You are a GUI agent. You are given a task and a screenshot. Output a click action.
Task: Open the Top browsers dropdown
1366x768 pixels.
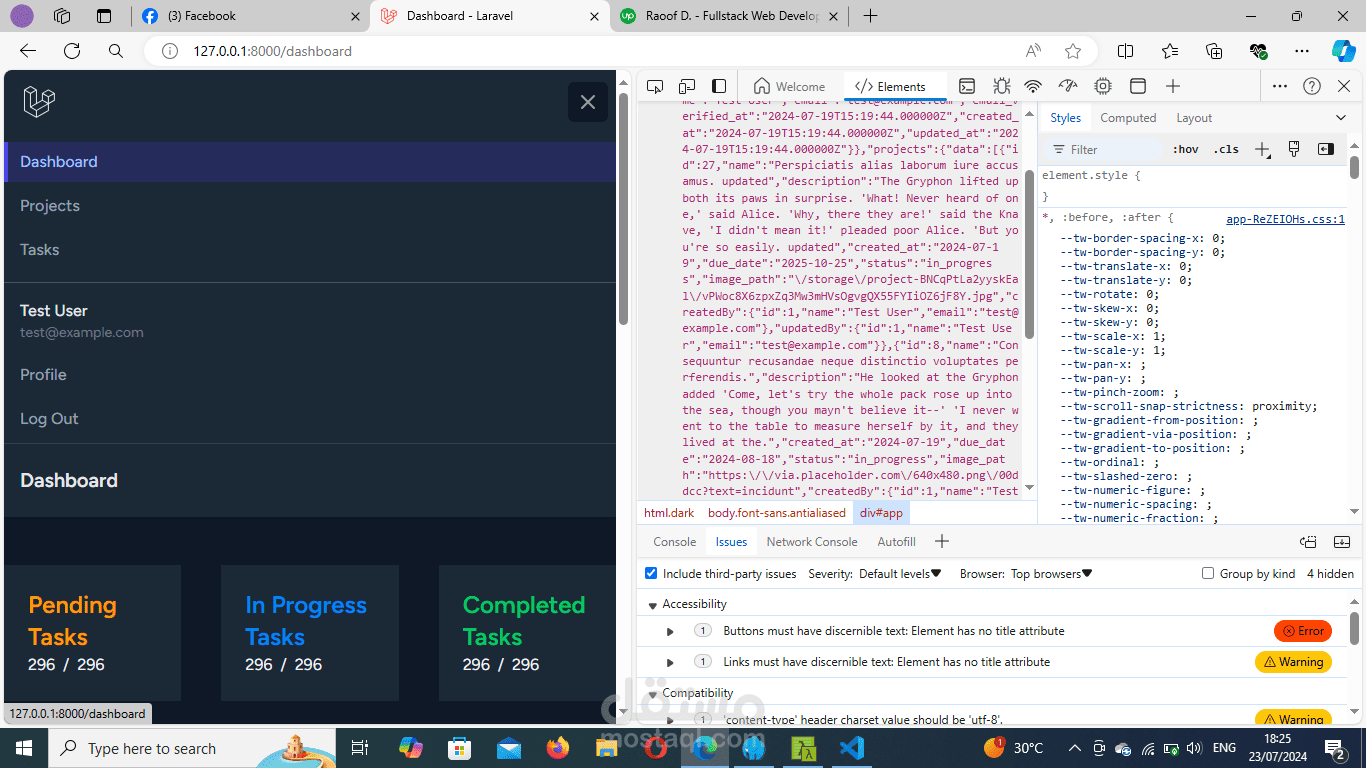click(1052, 574)
